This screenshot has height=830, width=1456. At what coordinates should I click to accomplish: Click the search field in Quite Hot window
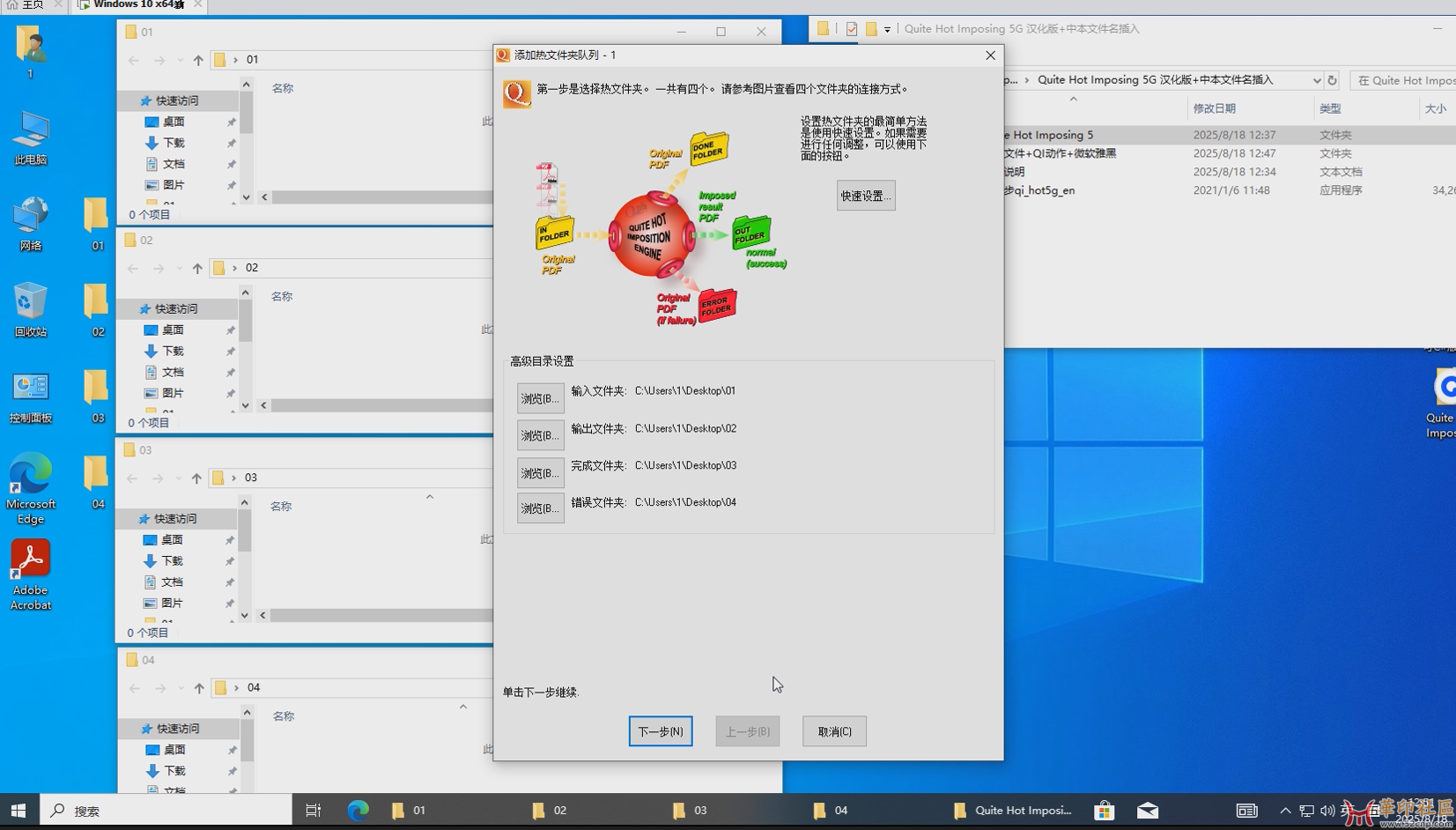click(1403, 80)
